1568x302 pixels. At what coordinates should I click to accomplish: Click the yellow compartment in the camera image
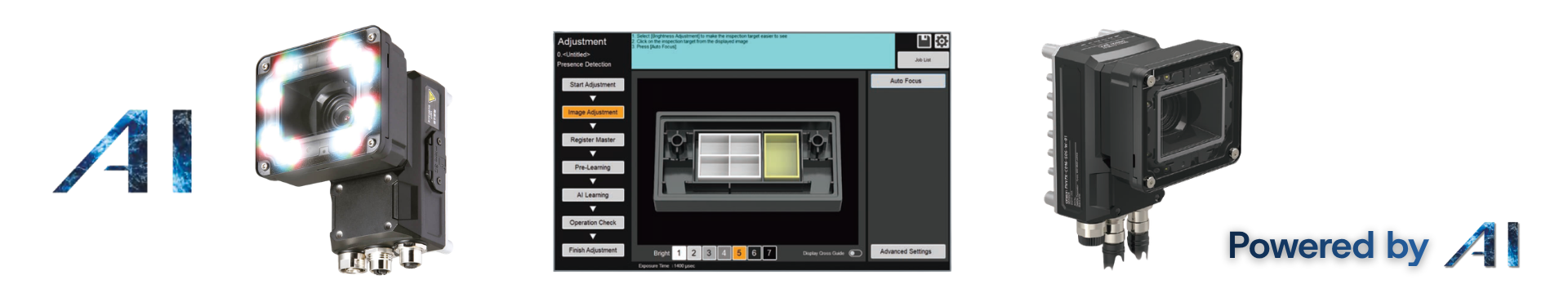[781, 155]
